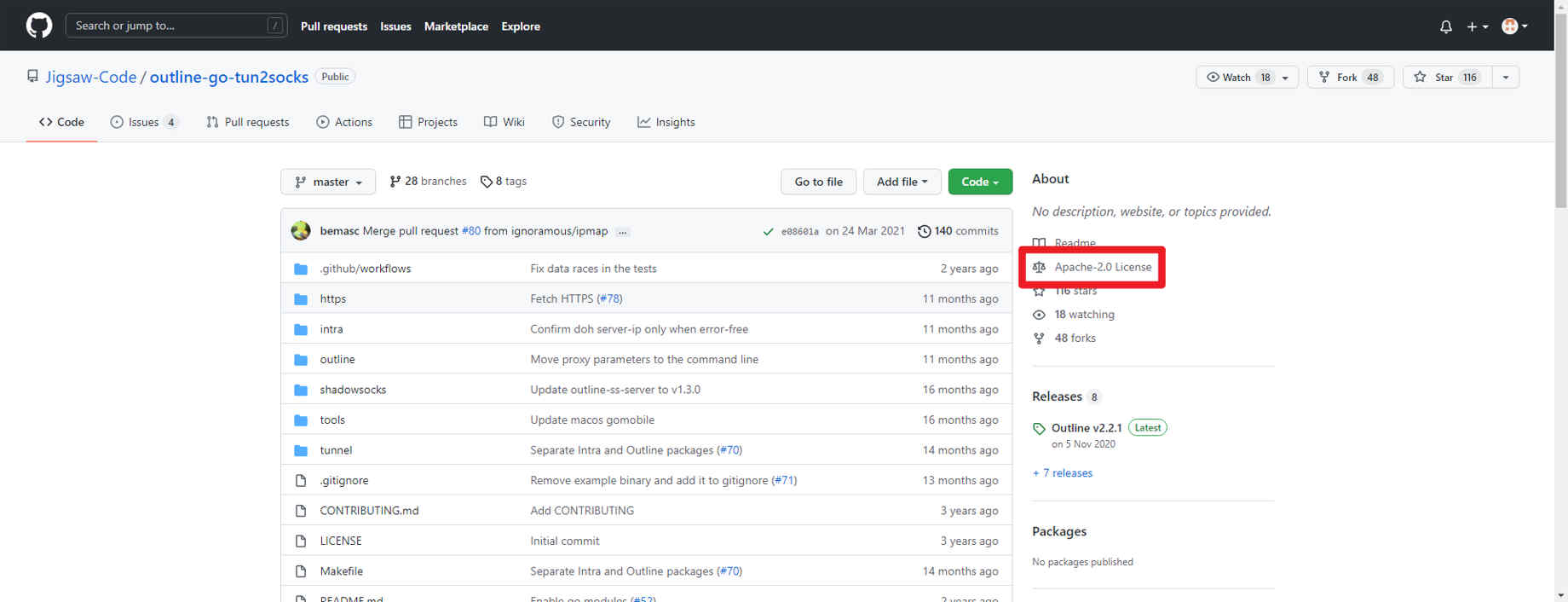Expand the green Code dropdown
Screen dimensions: 1568x602
coord(980,182)
